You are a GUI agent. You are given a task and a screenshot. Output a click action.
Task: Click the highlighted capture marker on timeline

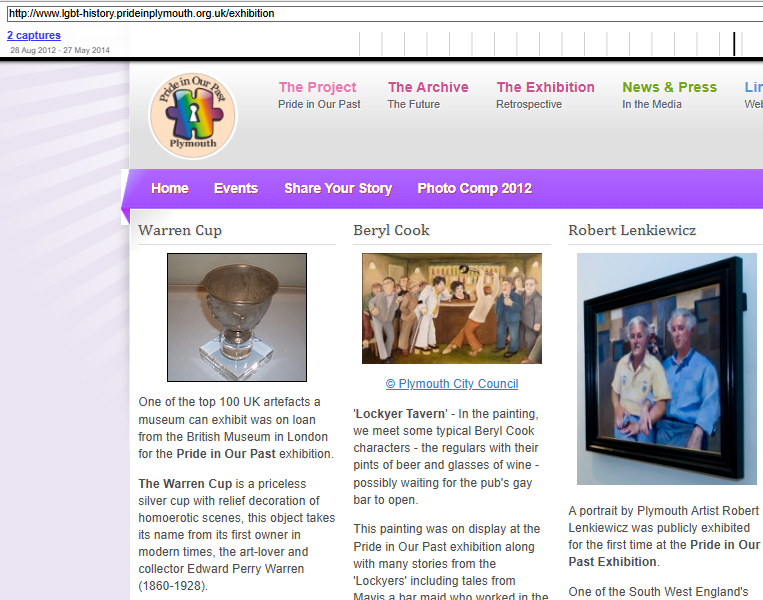734,44
